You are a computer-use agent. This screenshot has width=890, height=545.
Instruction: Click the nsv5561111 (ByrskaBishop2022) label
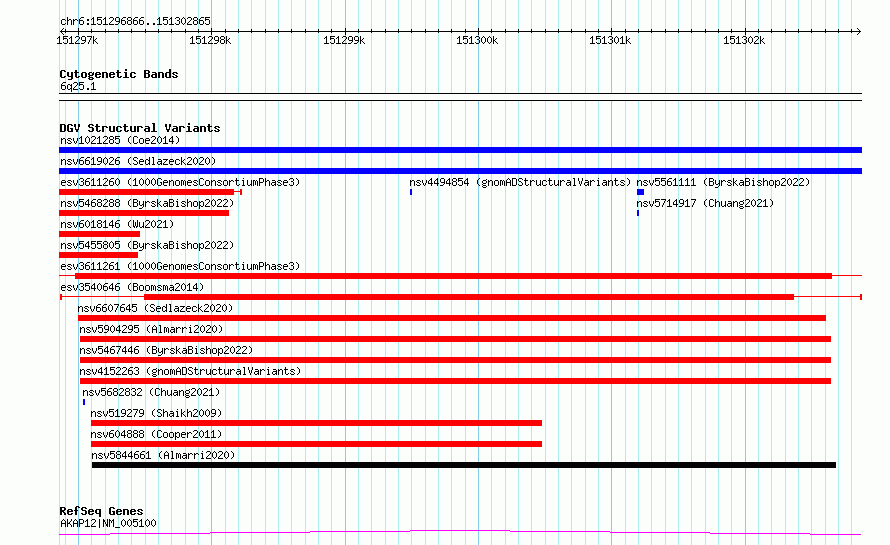point(723,182)
